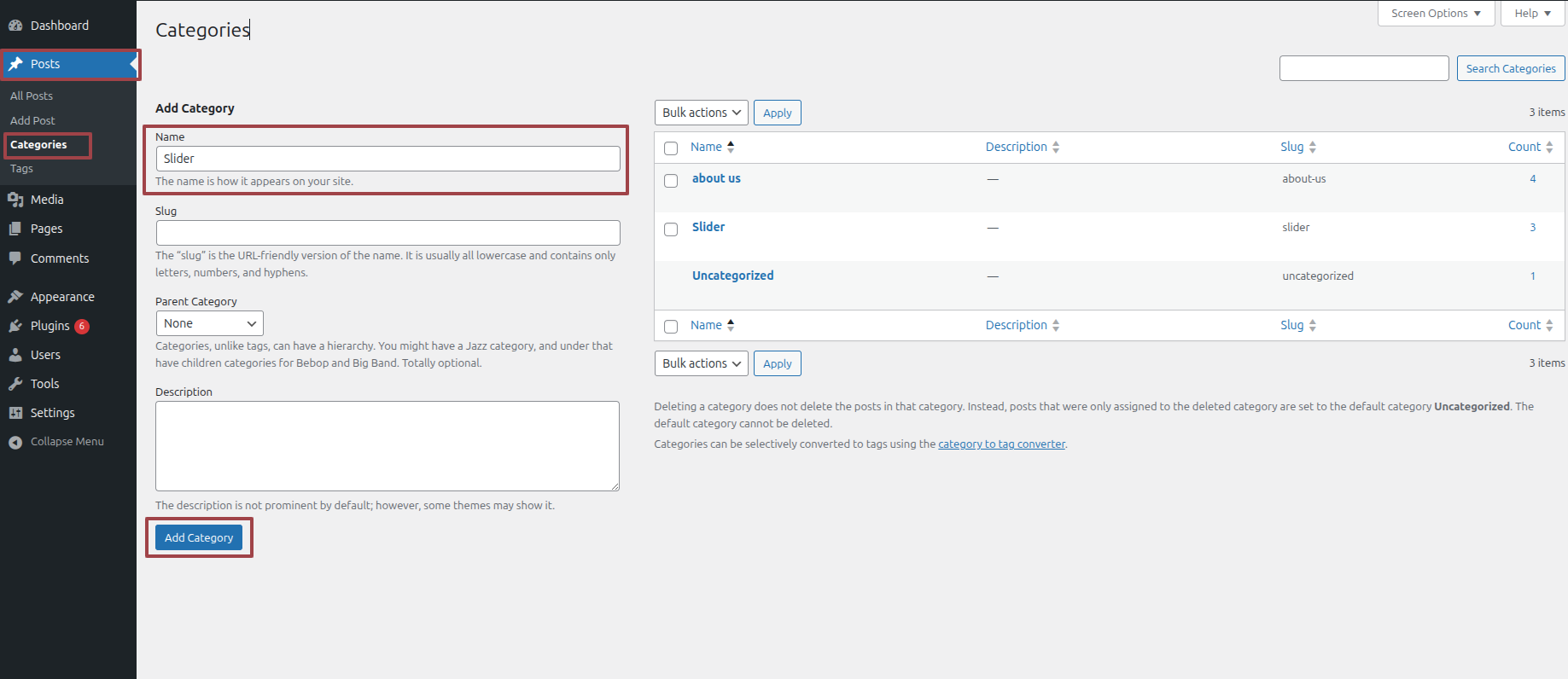
Task: Go to All Posts submenu item
Action: point(32,96)
